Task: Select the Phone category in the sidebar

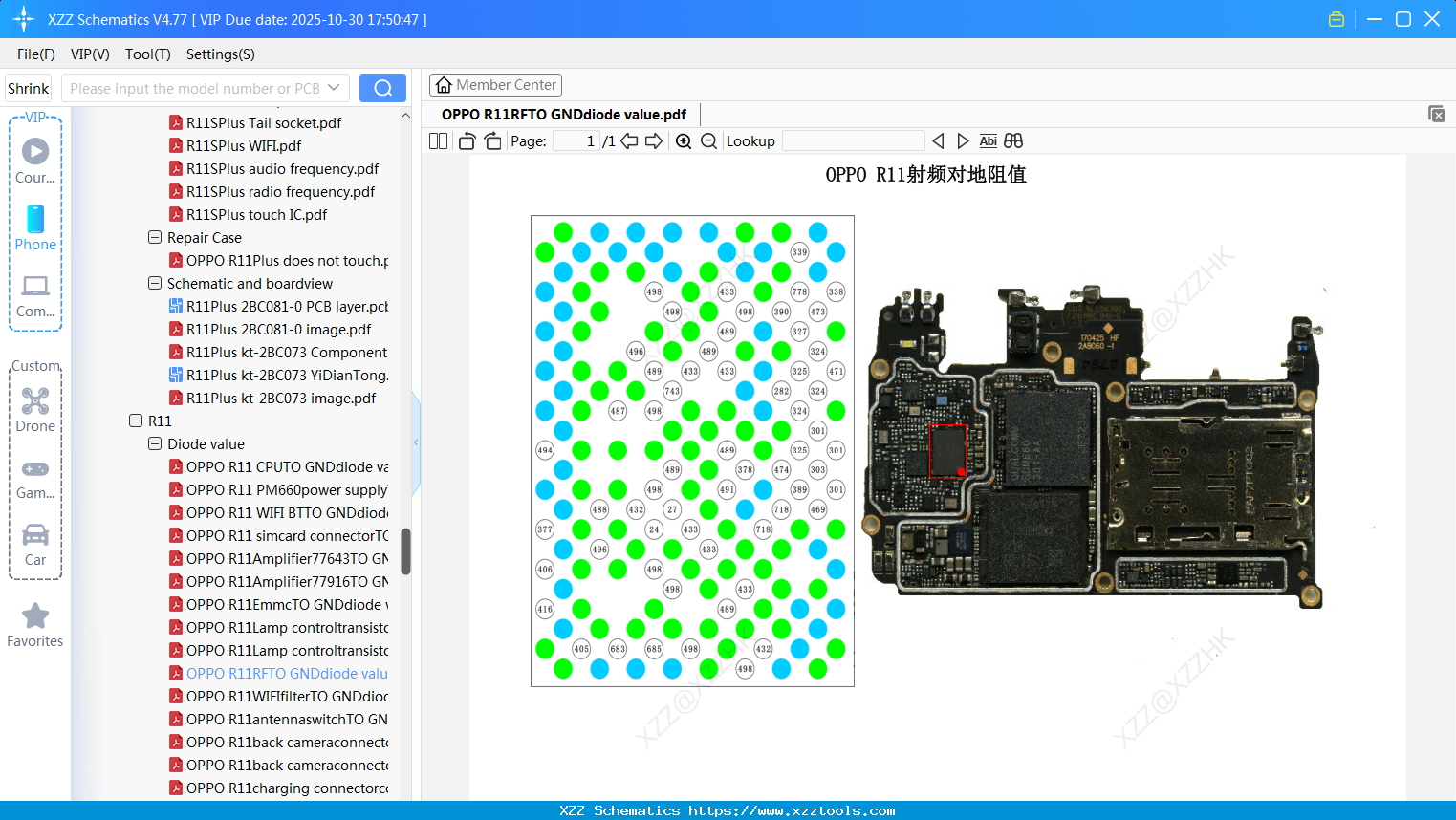Action: tap(35, 228)
